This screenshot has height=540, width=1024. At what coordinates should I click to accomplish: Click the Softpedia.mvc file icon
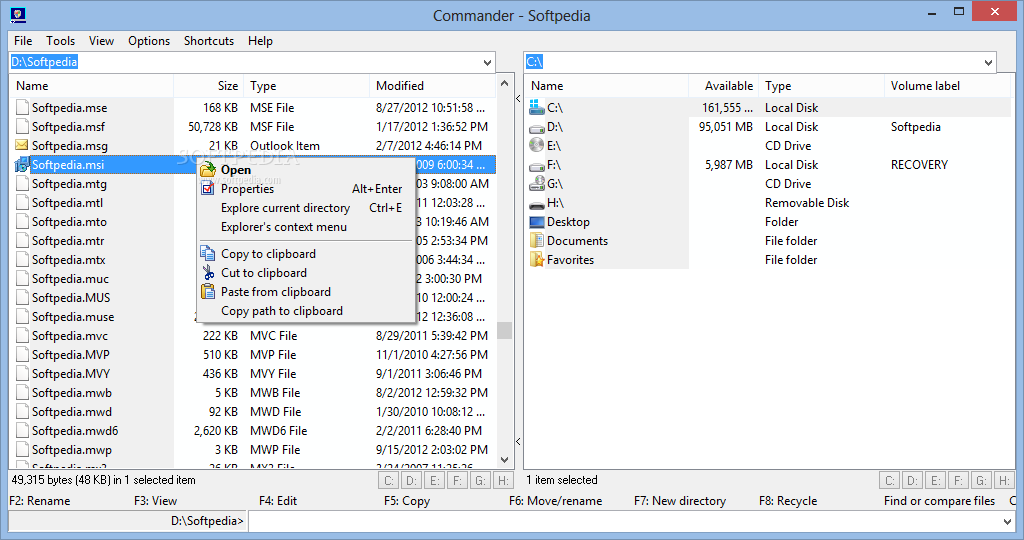pyautogui.click(x=22, y=335)
